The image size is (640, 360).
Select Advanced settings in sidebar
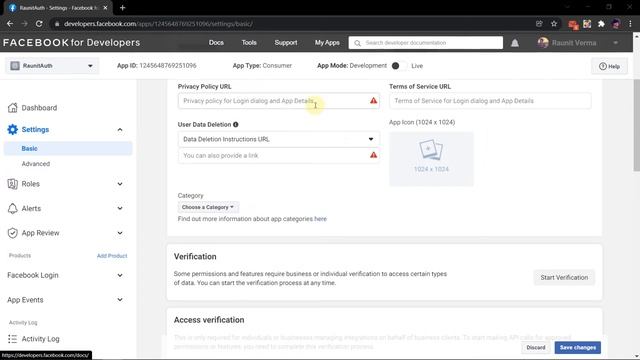pyautogui.click(x=36, y=164)
